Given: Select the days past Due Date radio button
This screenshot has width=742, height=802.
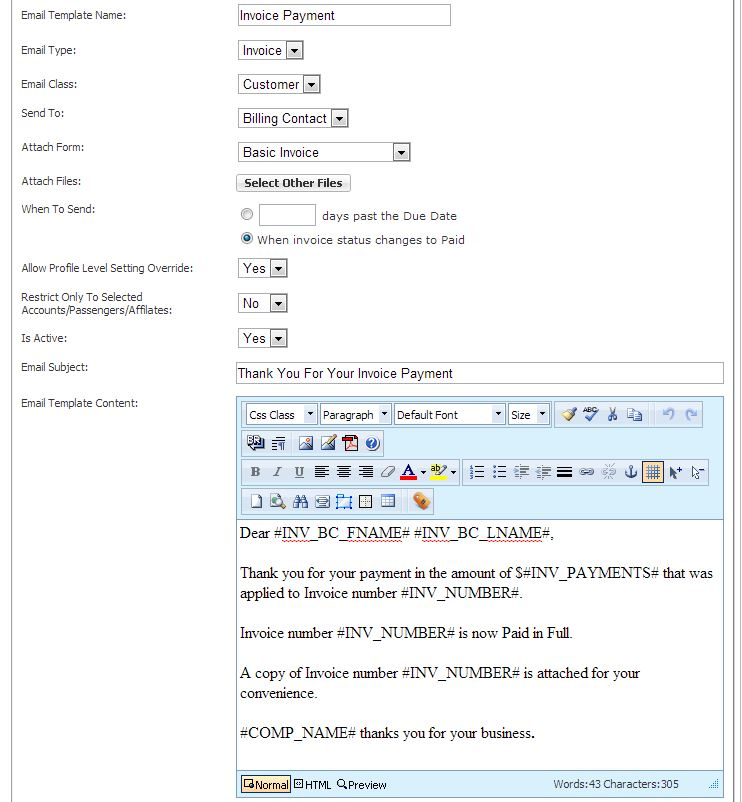Looking at the screenshot, I should [247, 215].
